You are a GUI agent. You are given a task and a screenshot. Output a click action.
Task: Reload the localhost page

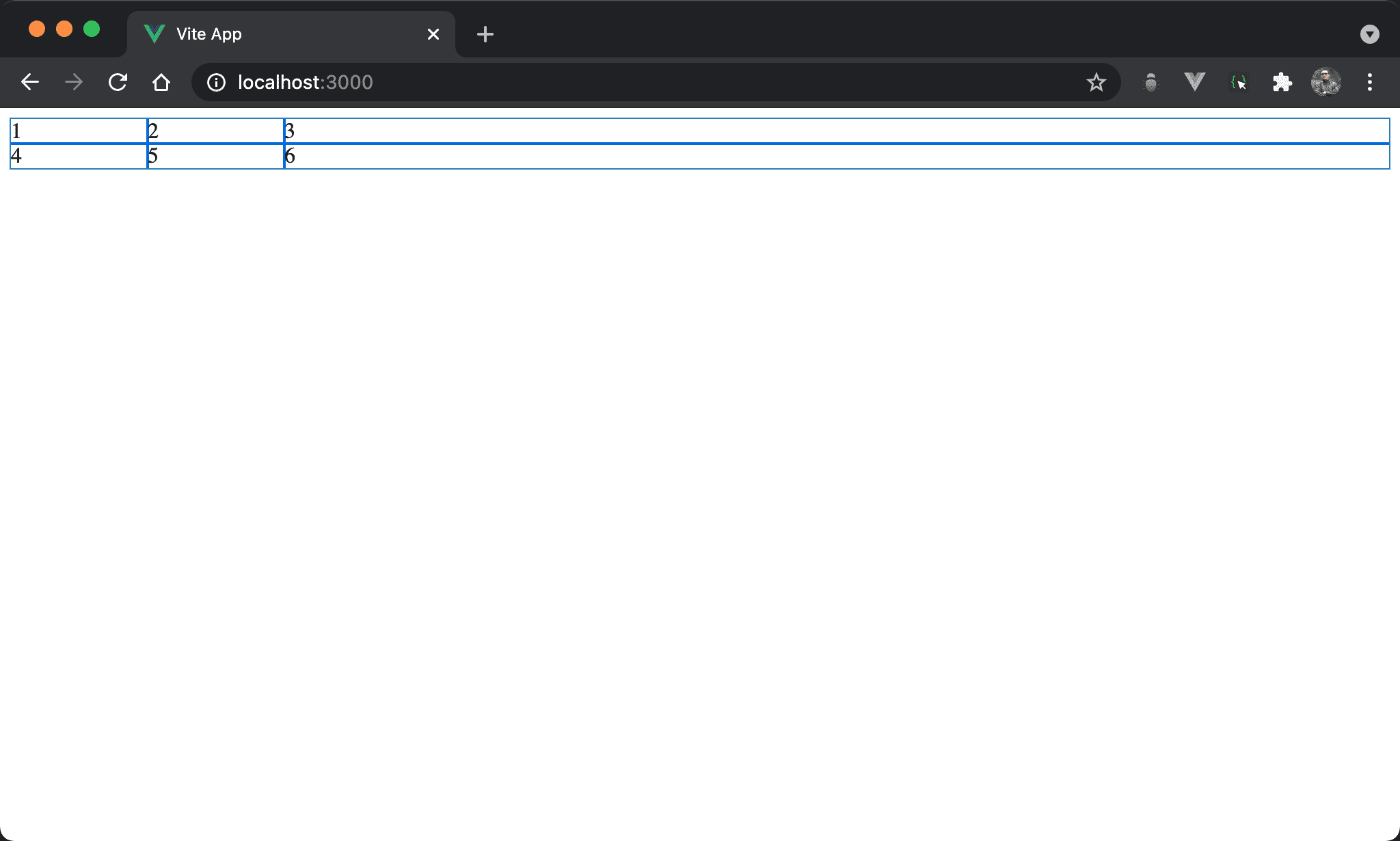118,83
